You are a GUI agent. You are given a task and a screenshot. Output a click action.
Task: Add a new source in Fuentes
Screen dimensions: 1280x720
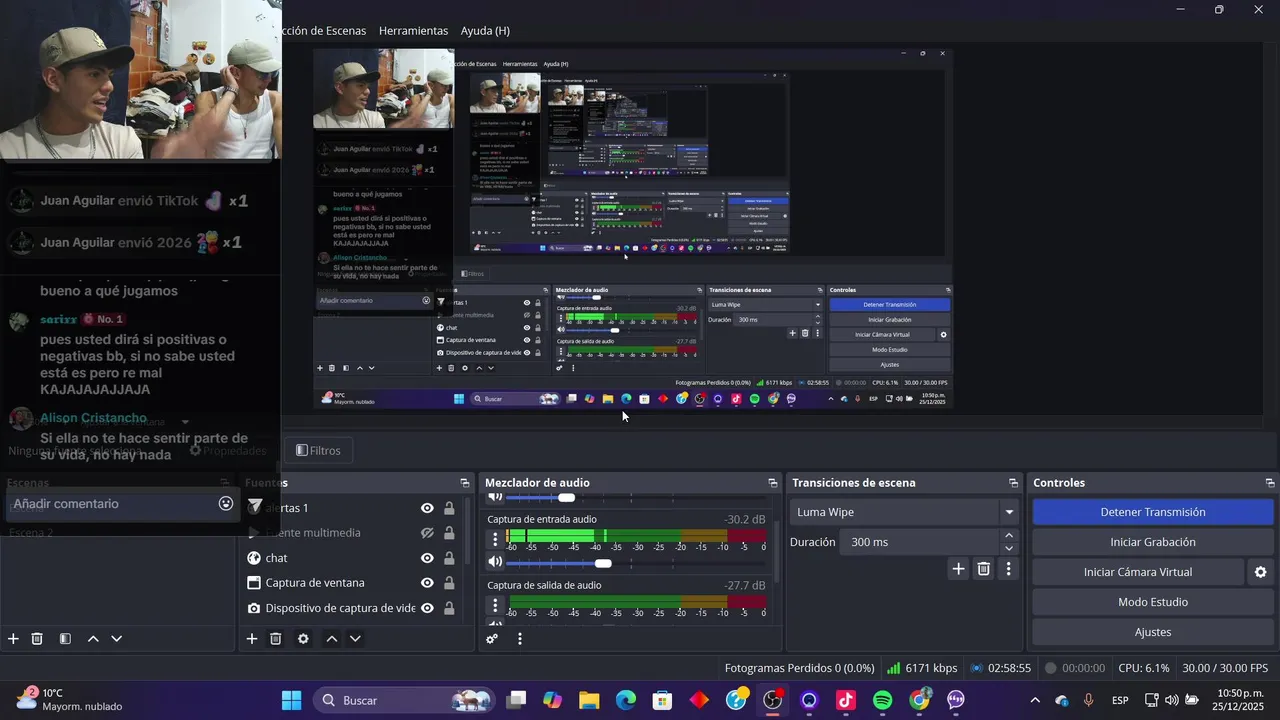tap(252, 639)
